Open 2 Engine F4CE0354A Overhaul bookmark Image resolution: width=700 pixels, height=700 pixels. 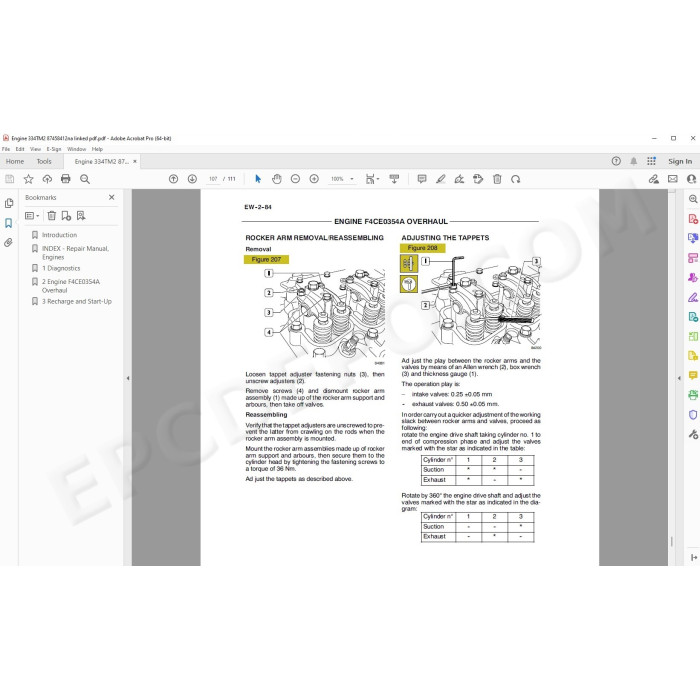pyautogui.click(x=71, y=286)
